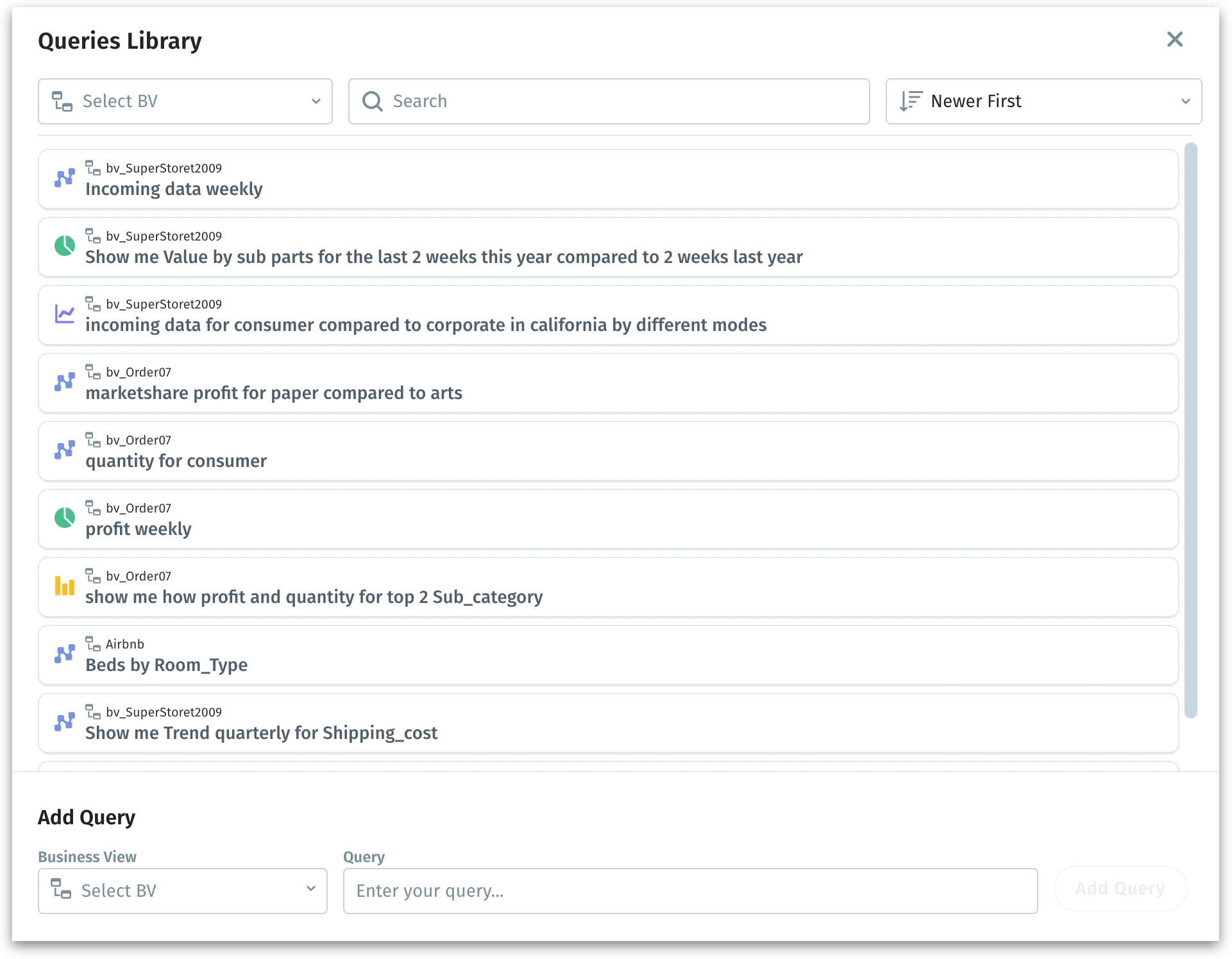1232x959 pixels.
Task: Click the magnifier icon in the Search field
Action: 373,101
